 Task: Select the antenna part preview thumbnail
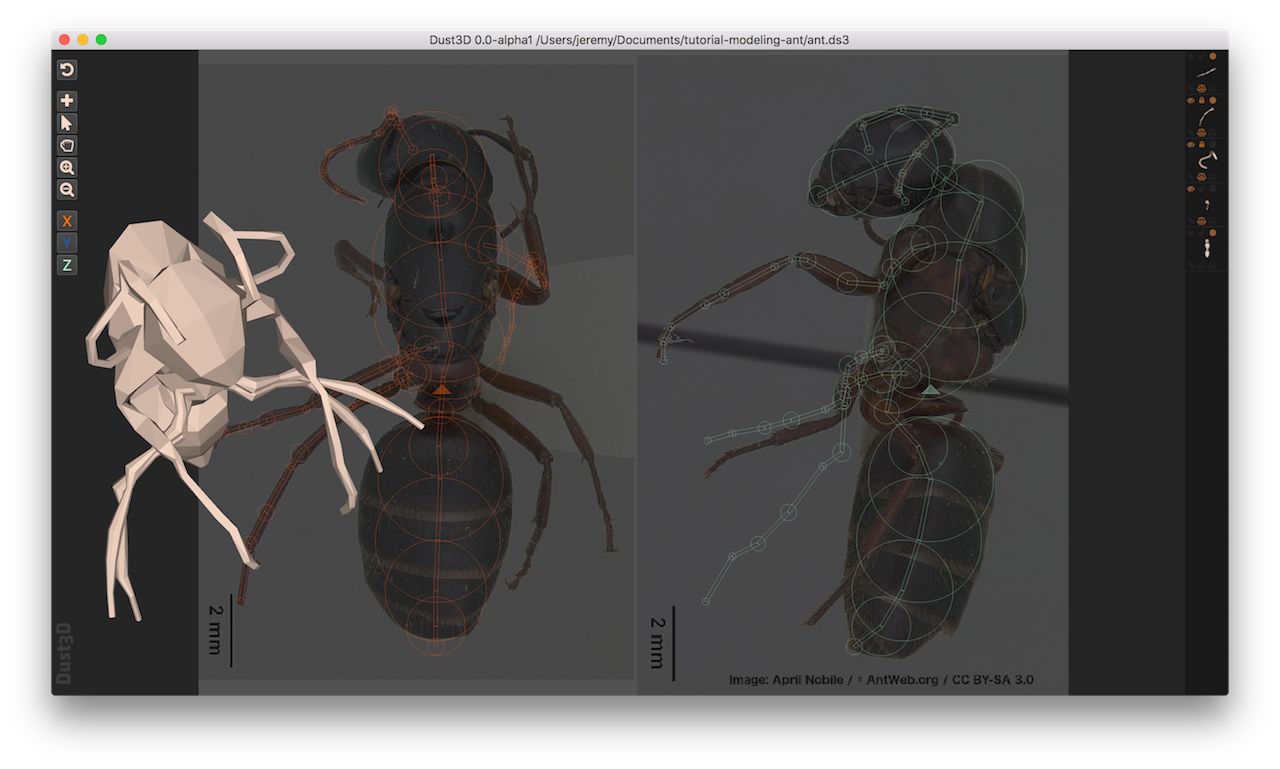click(1206, 70)
